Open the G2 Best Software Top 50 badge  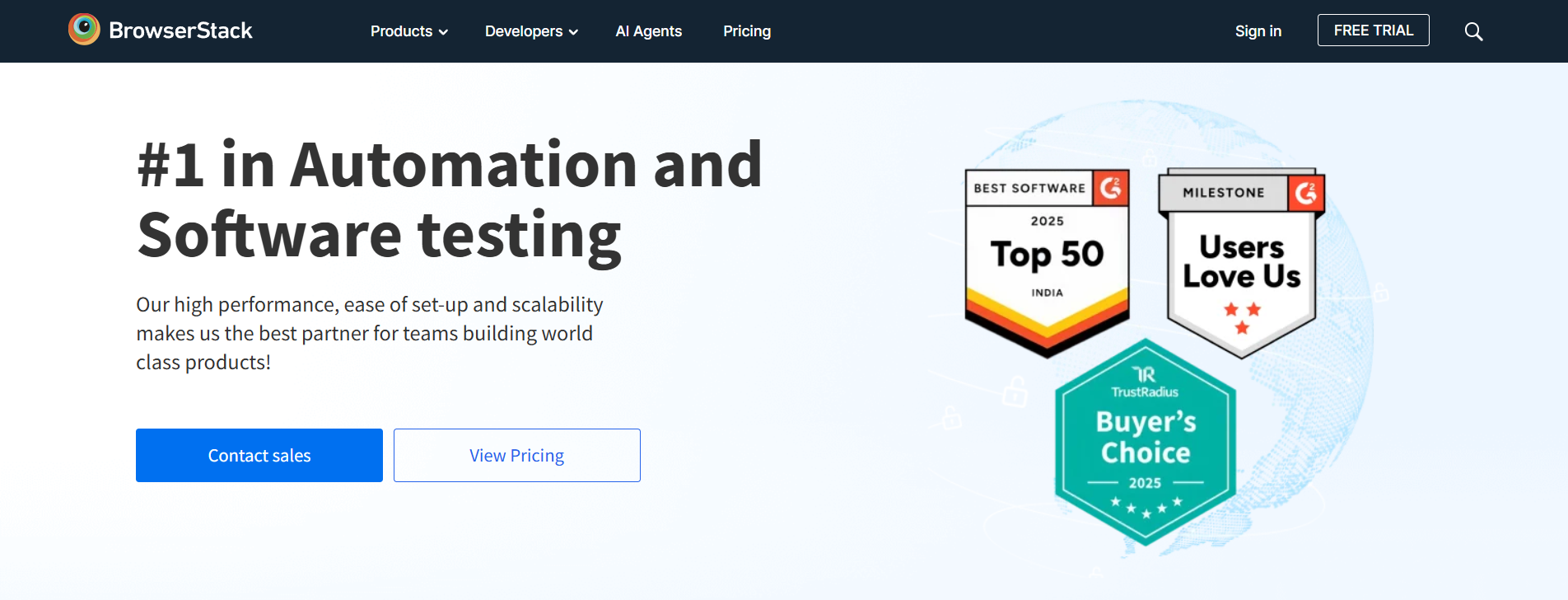1047,263
